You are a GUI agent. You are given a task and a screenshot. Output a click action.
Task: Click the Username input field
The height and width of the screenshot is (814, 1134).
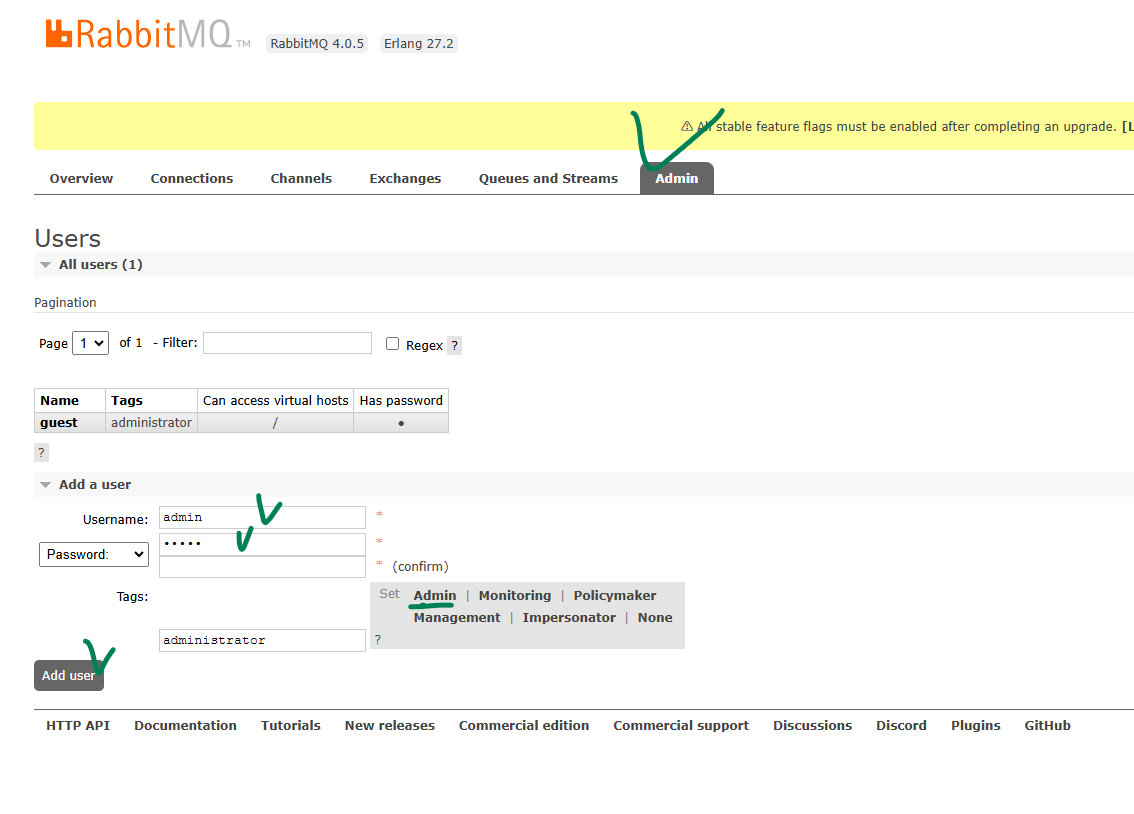[x=262, y=518]
